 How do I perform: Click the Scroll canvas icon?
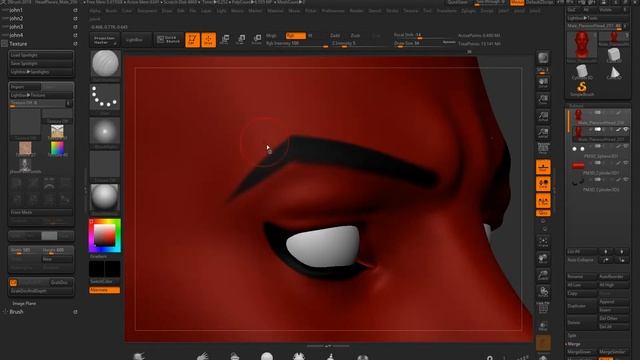(543, 84)
